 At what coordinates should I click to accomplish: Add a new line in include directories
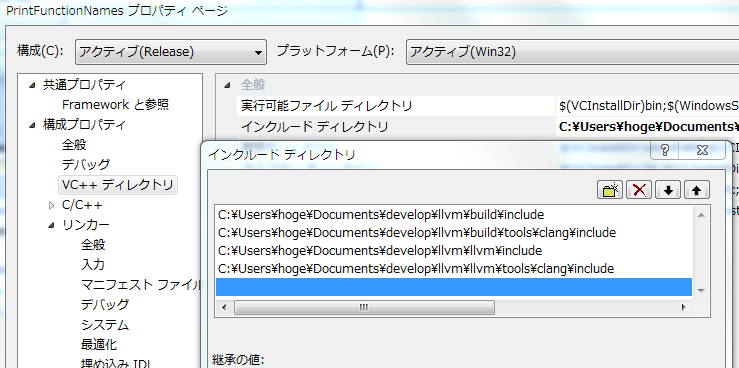pos(610,190)
